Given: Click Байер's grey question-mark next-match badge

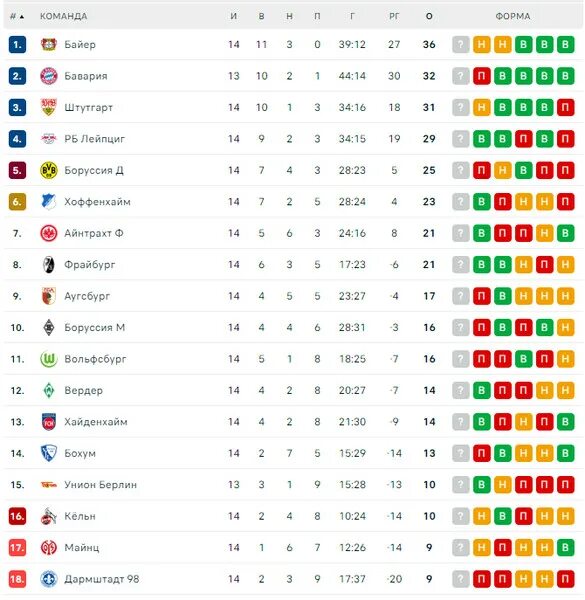Looking at the screenshot, I should click(461, 44).
